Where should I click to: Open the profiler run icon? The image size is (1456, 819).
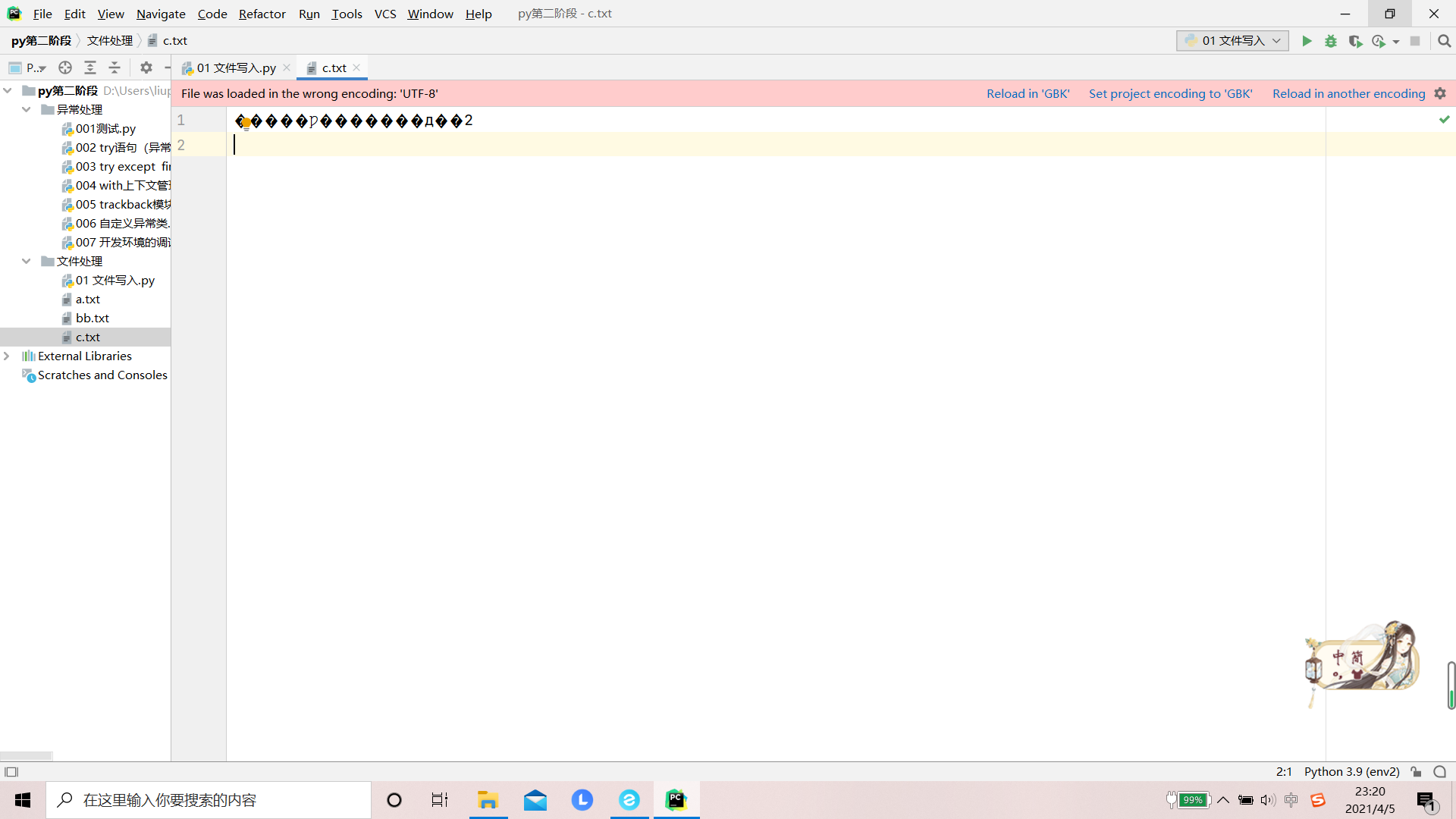[1379, 41]
